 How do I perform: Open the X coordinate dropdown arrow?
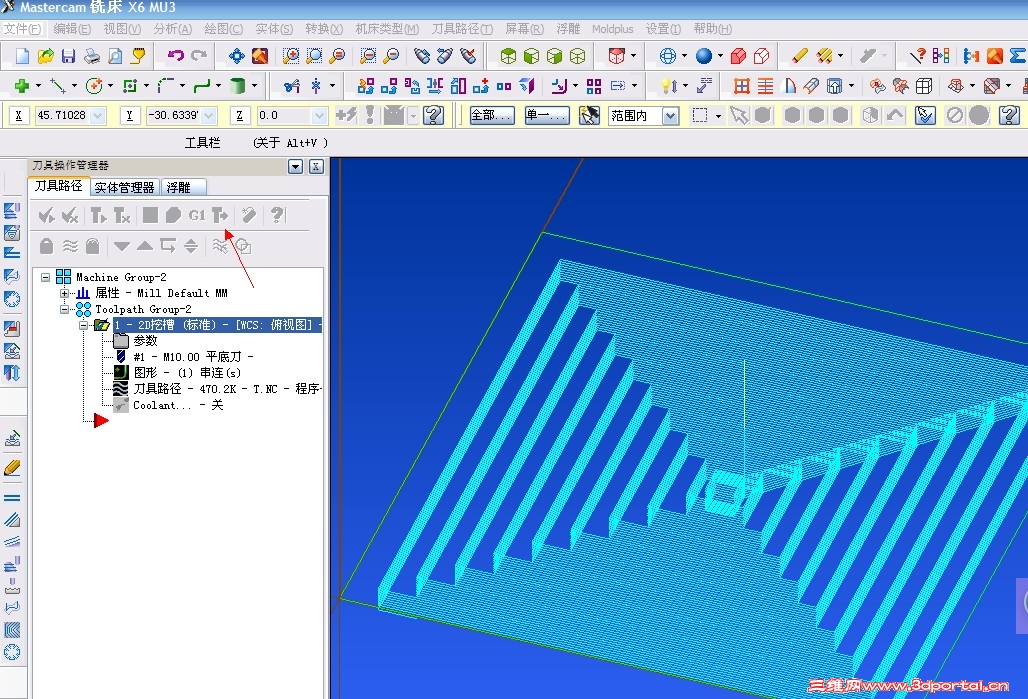coord(98,116)
